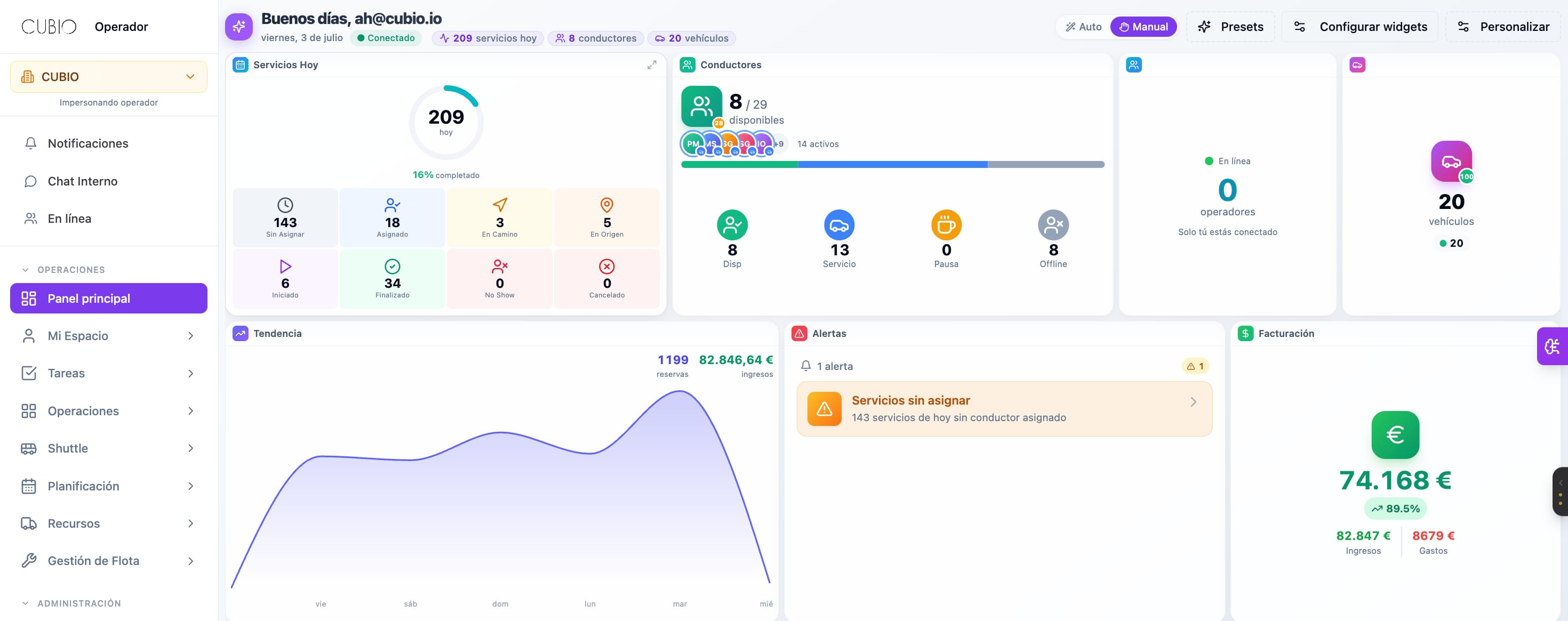Screen dimensions: 1568x621
Task: Click Configurar widgets
Action: click(1360, 27)
